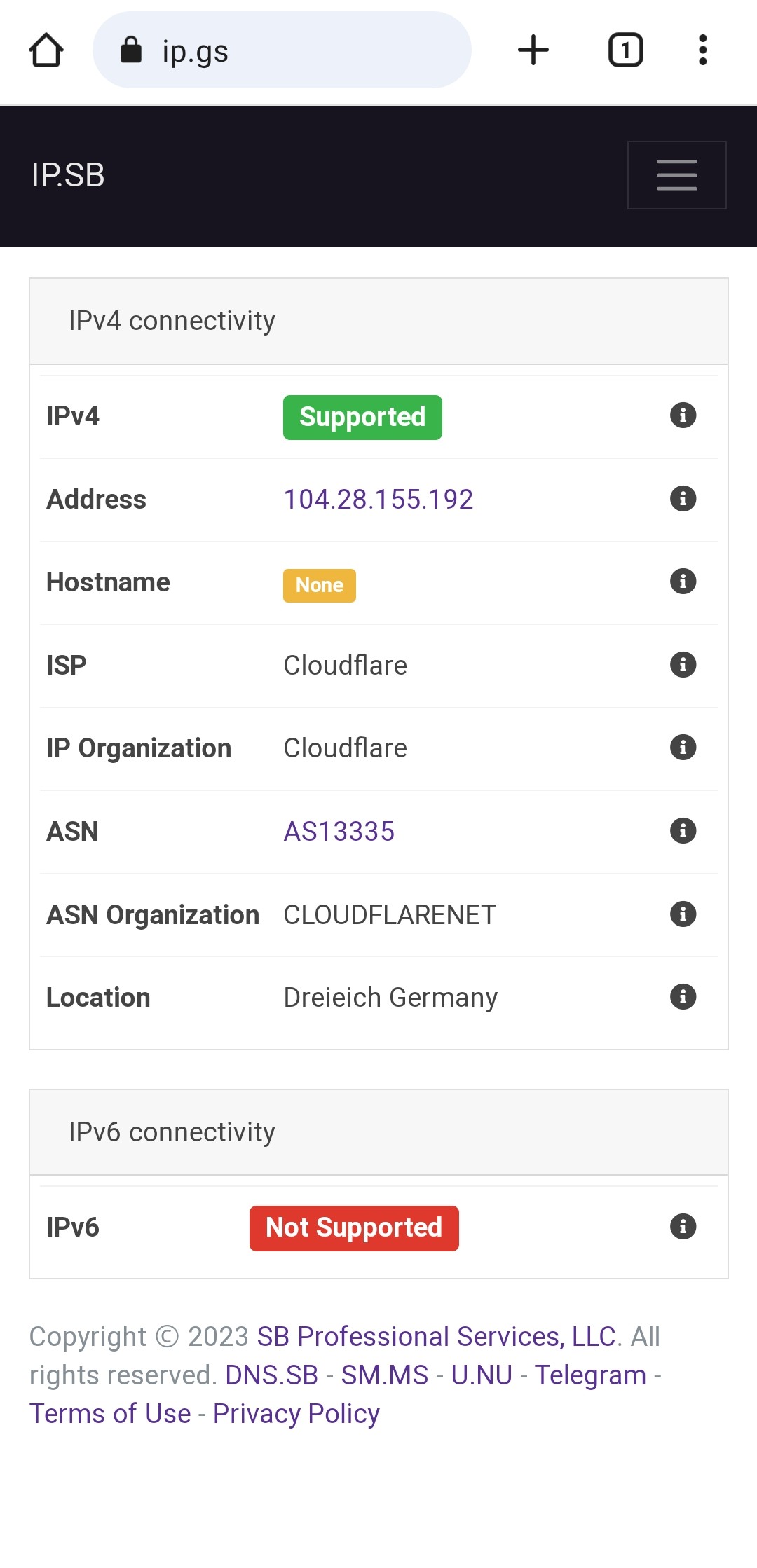Open a new browser tab with the plus button

pos(533,49)
